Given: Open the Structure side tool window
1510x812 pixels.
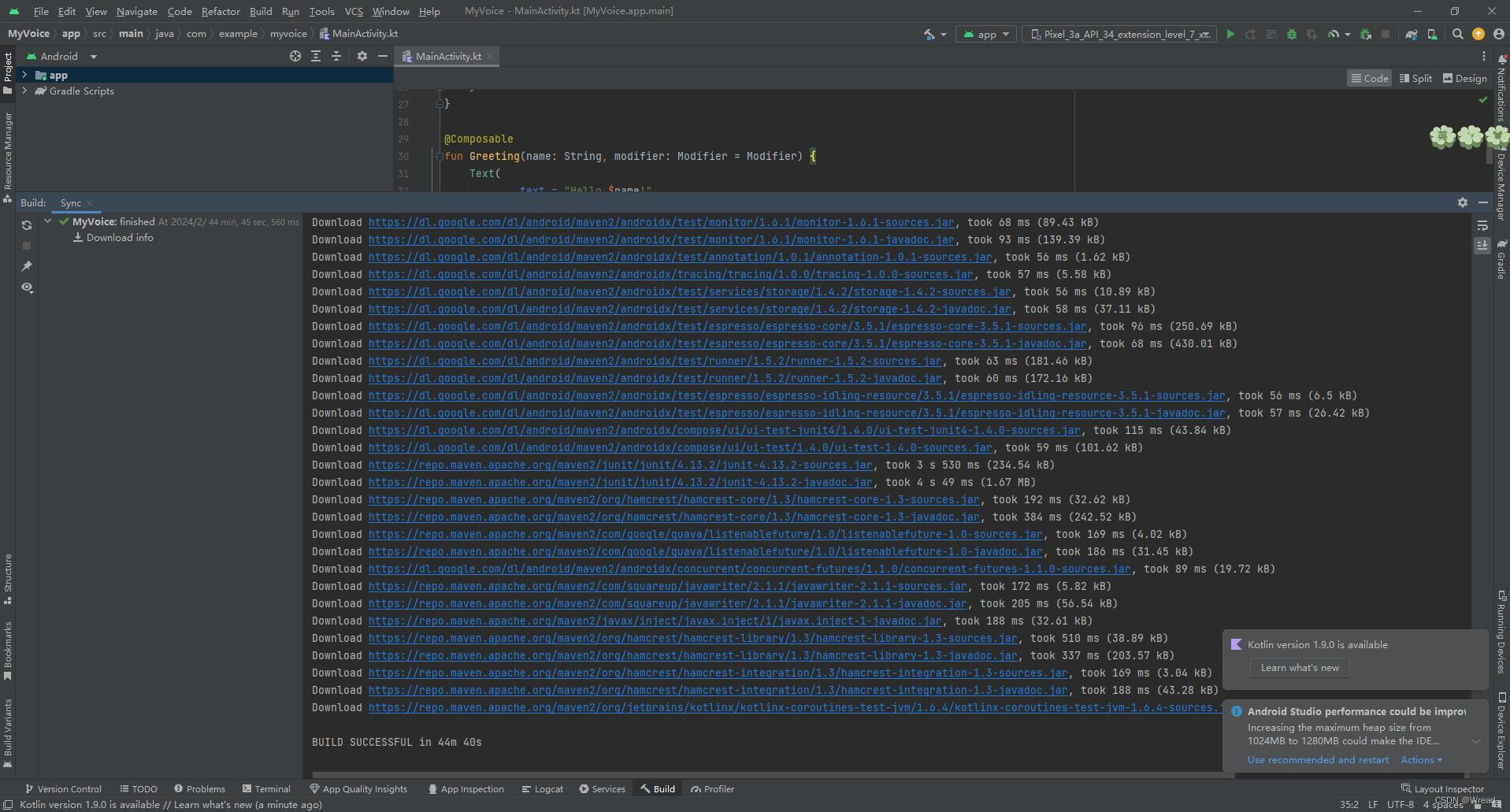Looking at the screenshot, I should tap(8, 578).
